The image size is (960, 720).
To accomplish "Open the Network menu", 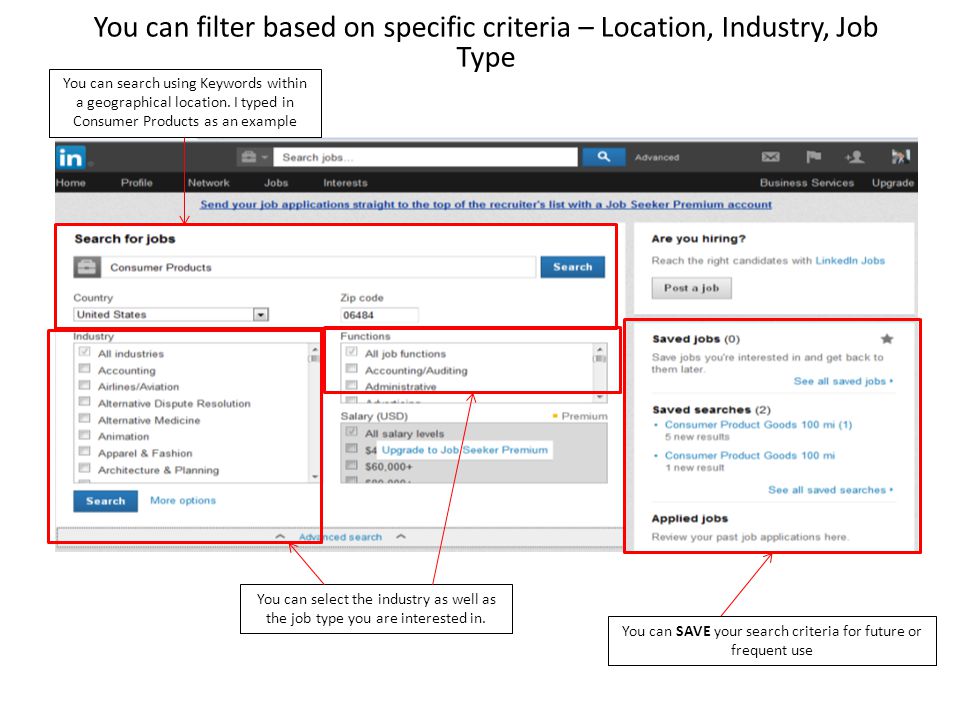I will [209, 182].
